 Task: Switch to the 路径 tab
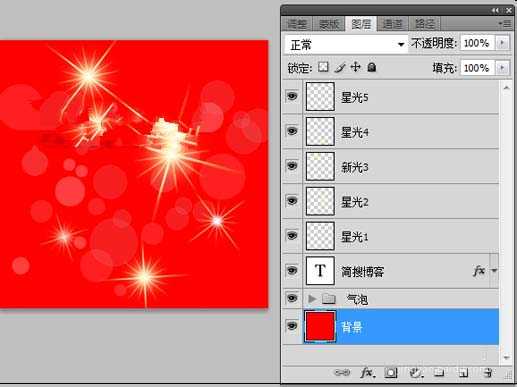point(424,24)
